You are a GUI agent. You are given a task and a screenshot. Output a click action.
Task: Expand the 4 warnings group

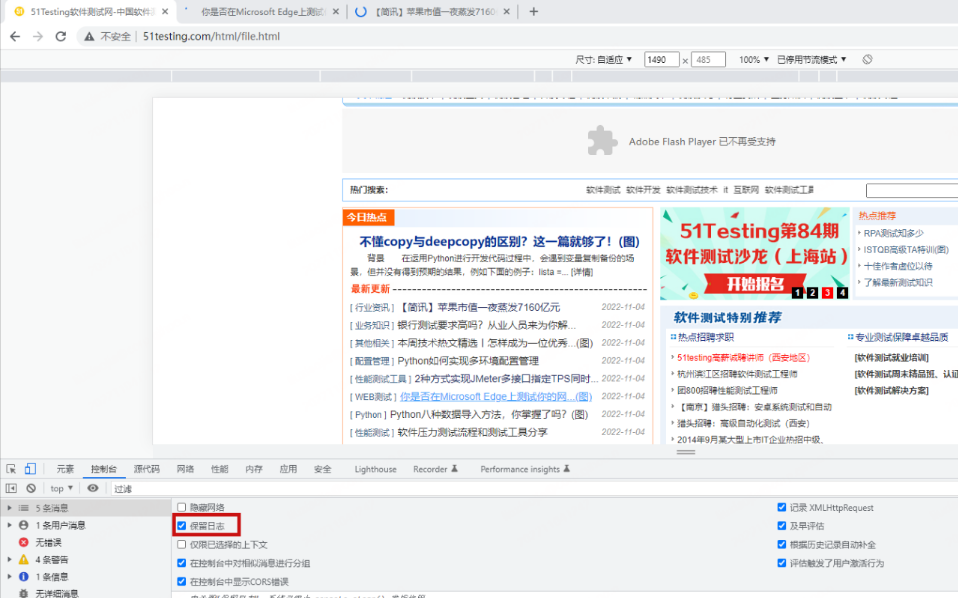click(x=9, y=560)
